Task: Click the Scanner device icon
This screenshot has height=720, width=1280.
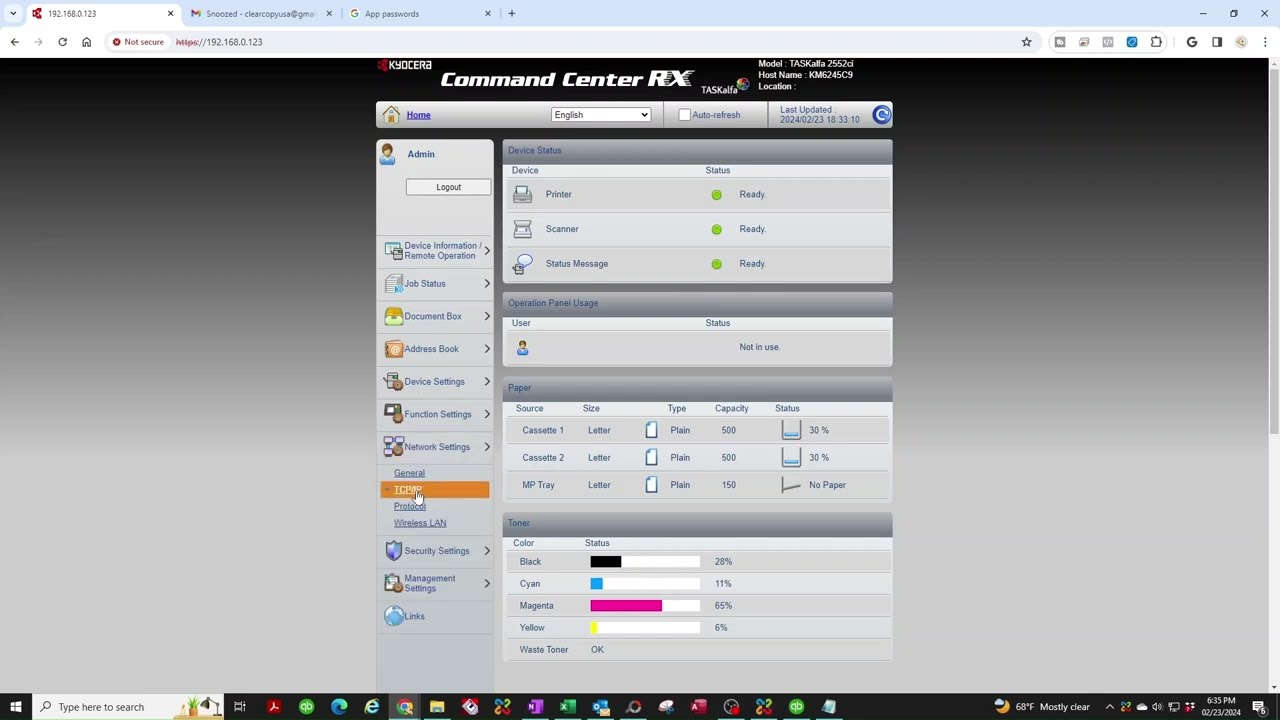Action: tap(522, 229)
